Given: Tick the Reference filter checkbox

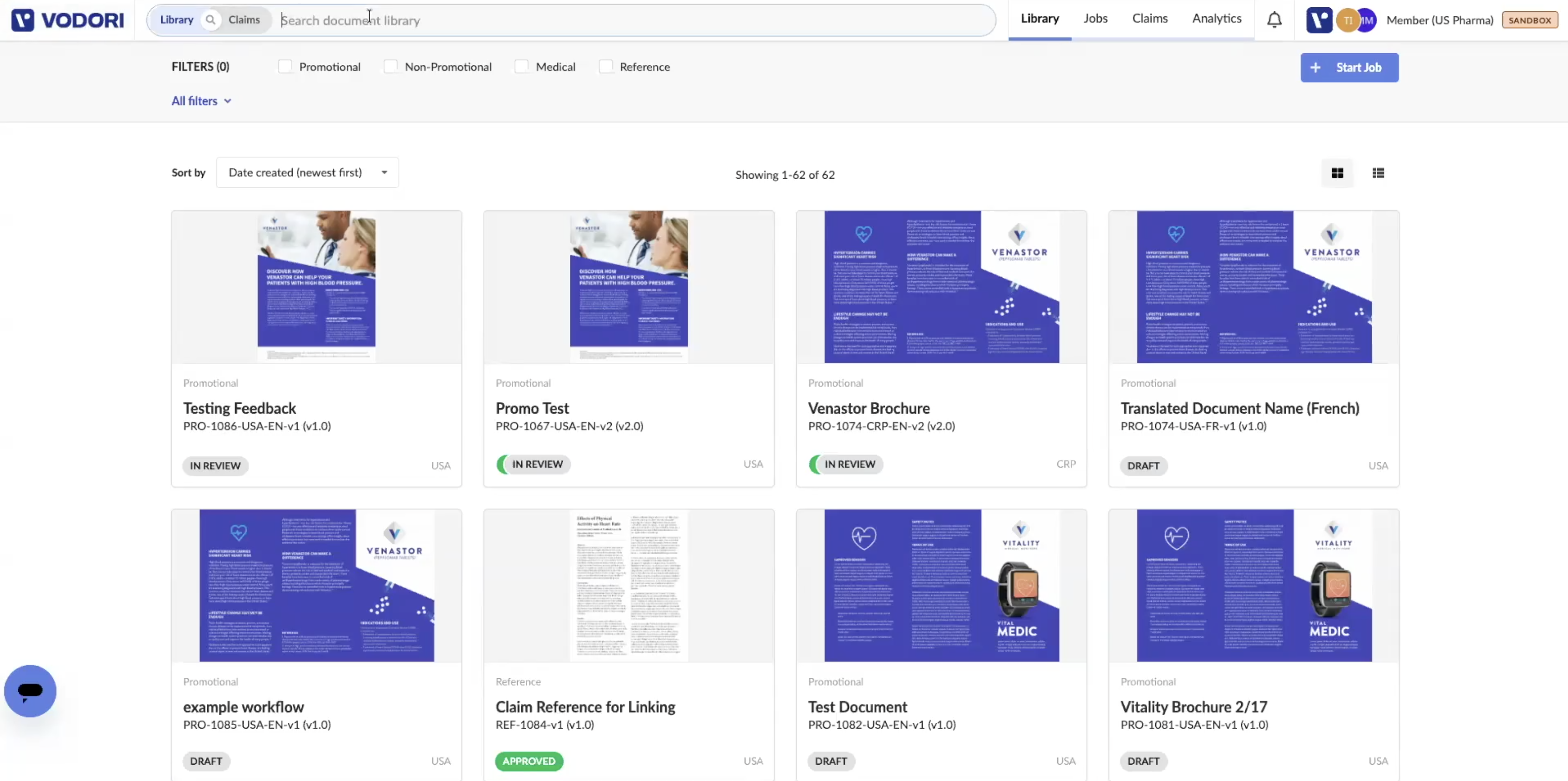Looking at the screenshot, I should click(606, 66).
